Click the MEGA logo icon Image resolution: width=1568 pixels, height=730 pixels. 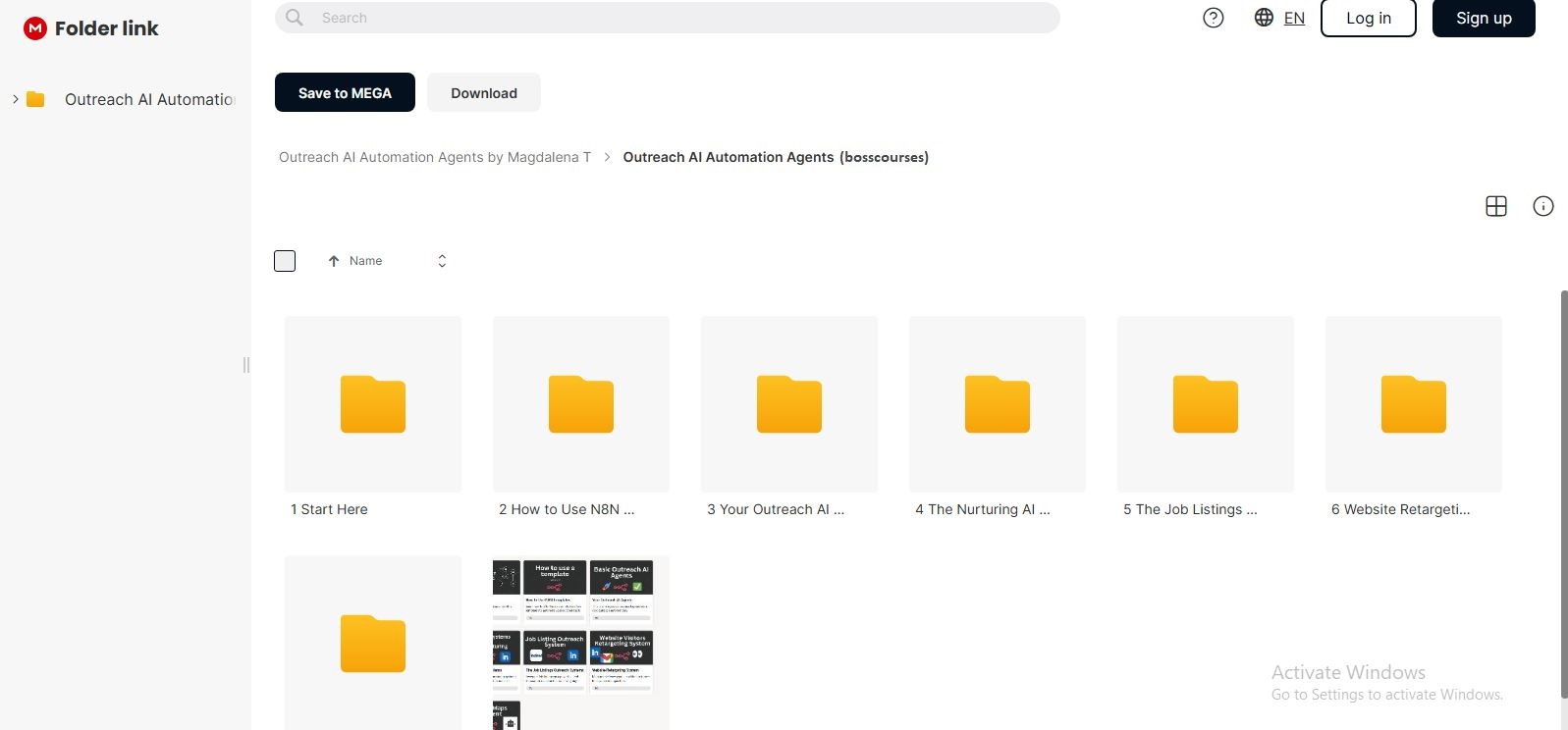point(35,28)
